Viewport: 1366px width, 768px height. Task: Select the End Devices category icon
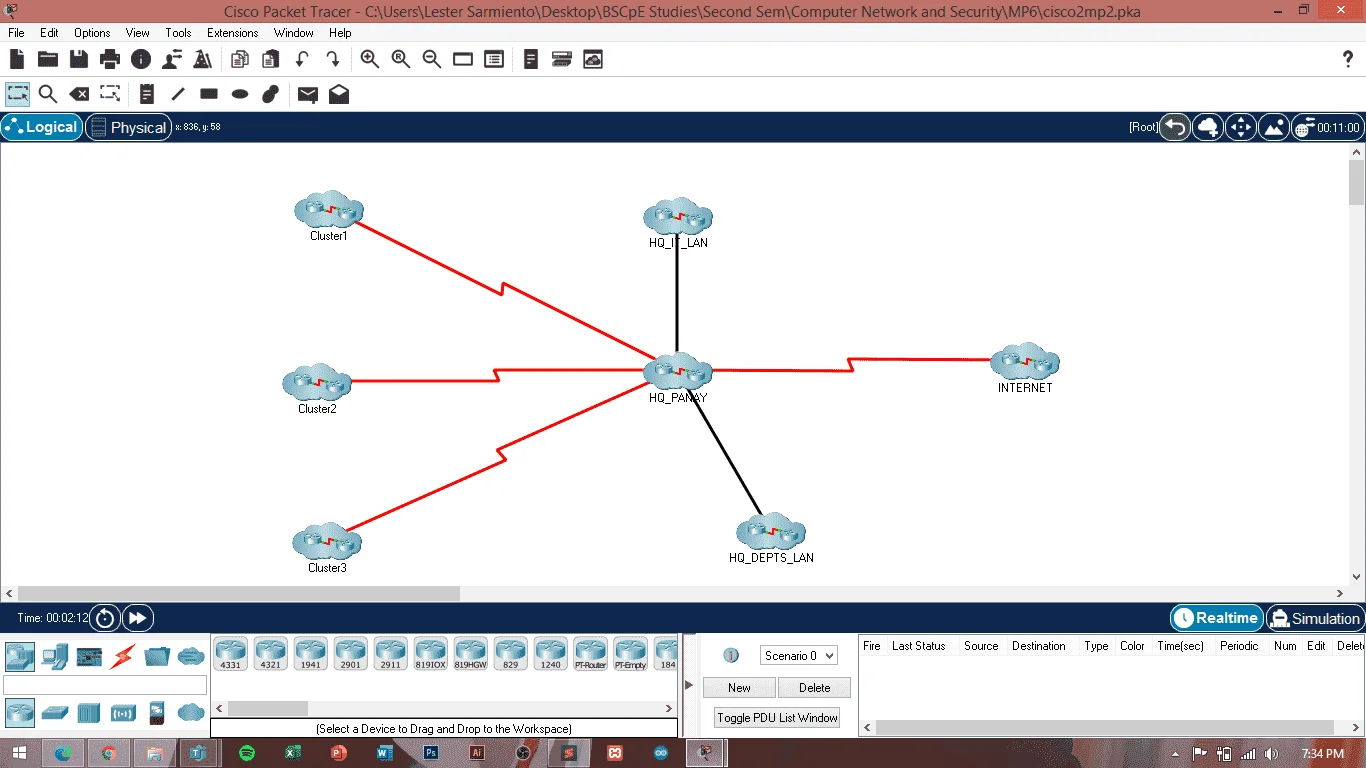(55, 657)
